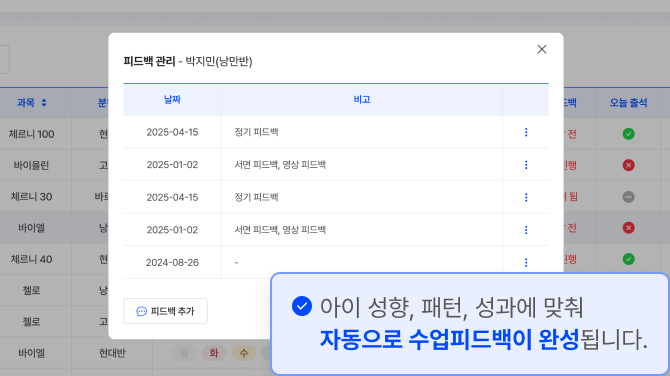Click the first 정기 피드백 note

[256, 132]
